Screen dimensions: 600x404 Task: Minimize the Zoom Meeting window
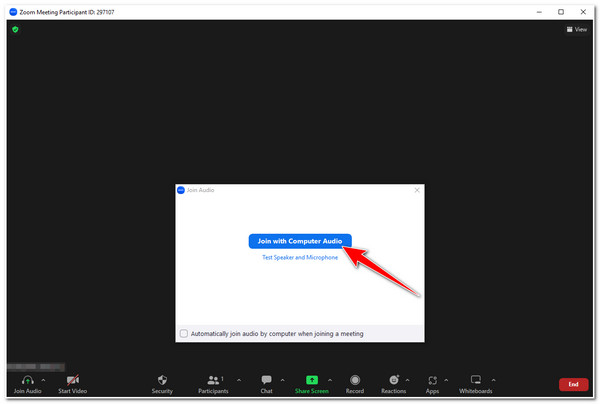pyautogui.click(x=539, y=12)
